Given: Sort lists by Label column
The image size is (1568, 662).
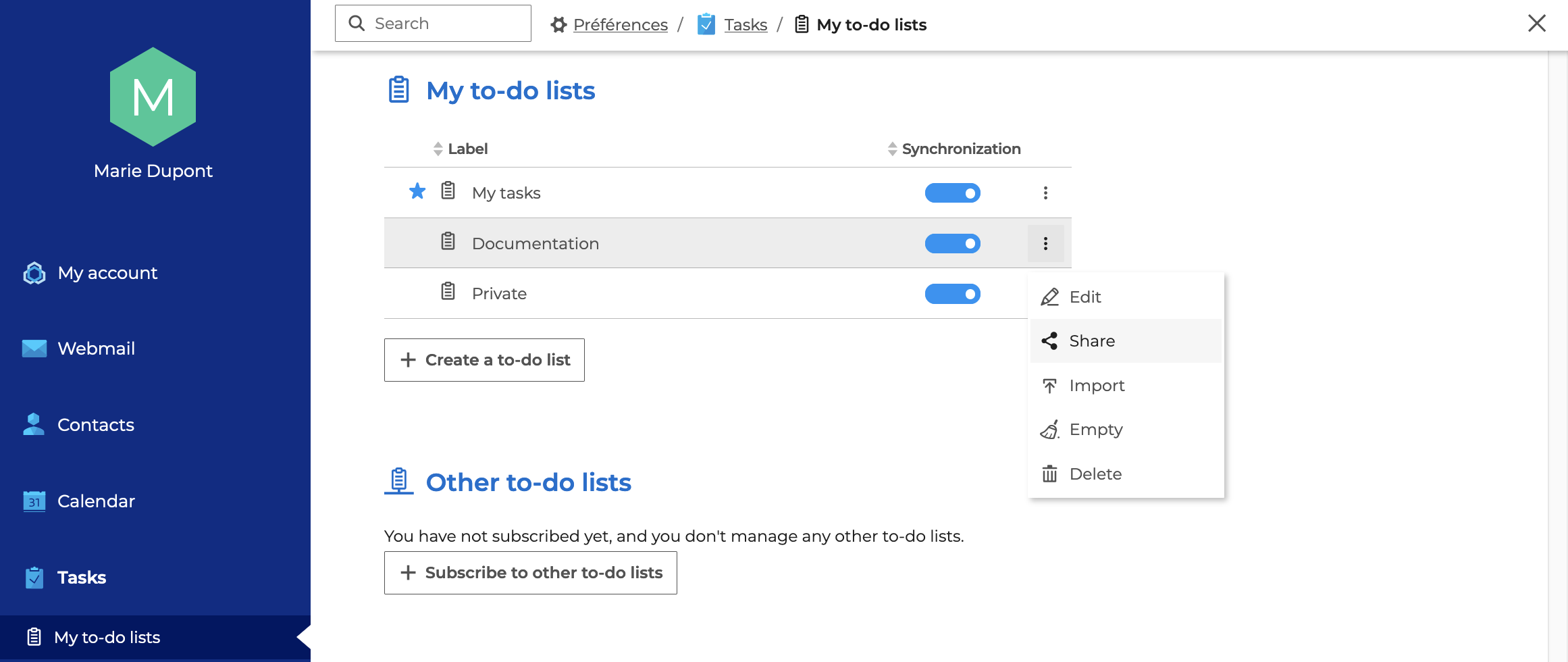Looking at the screenshot, I should (467, 149).
